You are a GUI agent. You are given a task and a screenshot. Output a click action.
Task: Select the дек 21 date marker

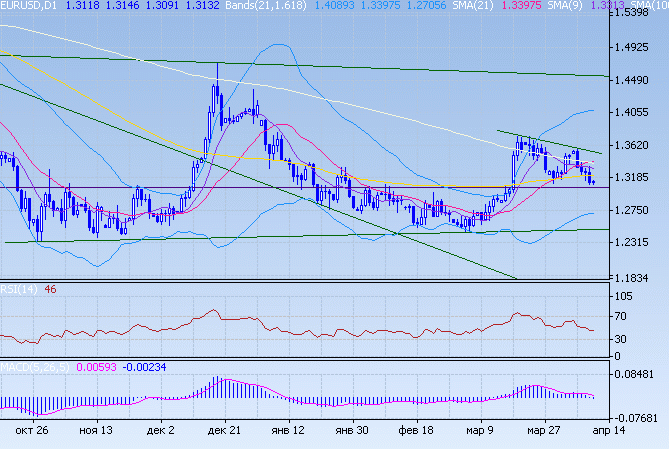[x=224, y=430]
